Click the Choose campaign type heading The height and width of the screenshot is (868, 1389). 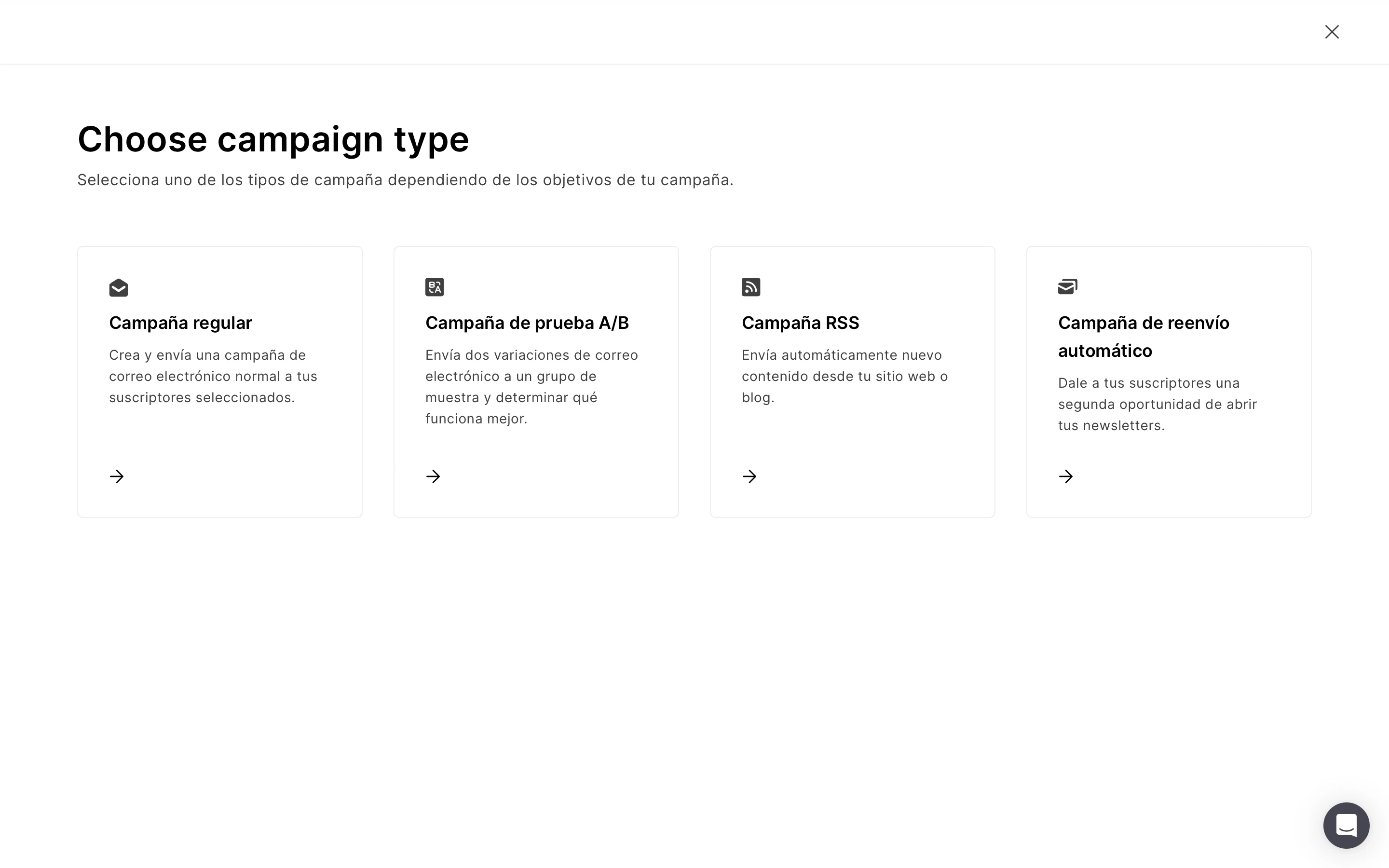[x=273, y=139]
